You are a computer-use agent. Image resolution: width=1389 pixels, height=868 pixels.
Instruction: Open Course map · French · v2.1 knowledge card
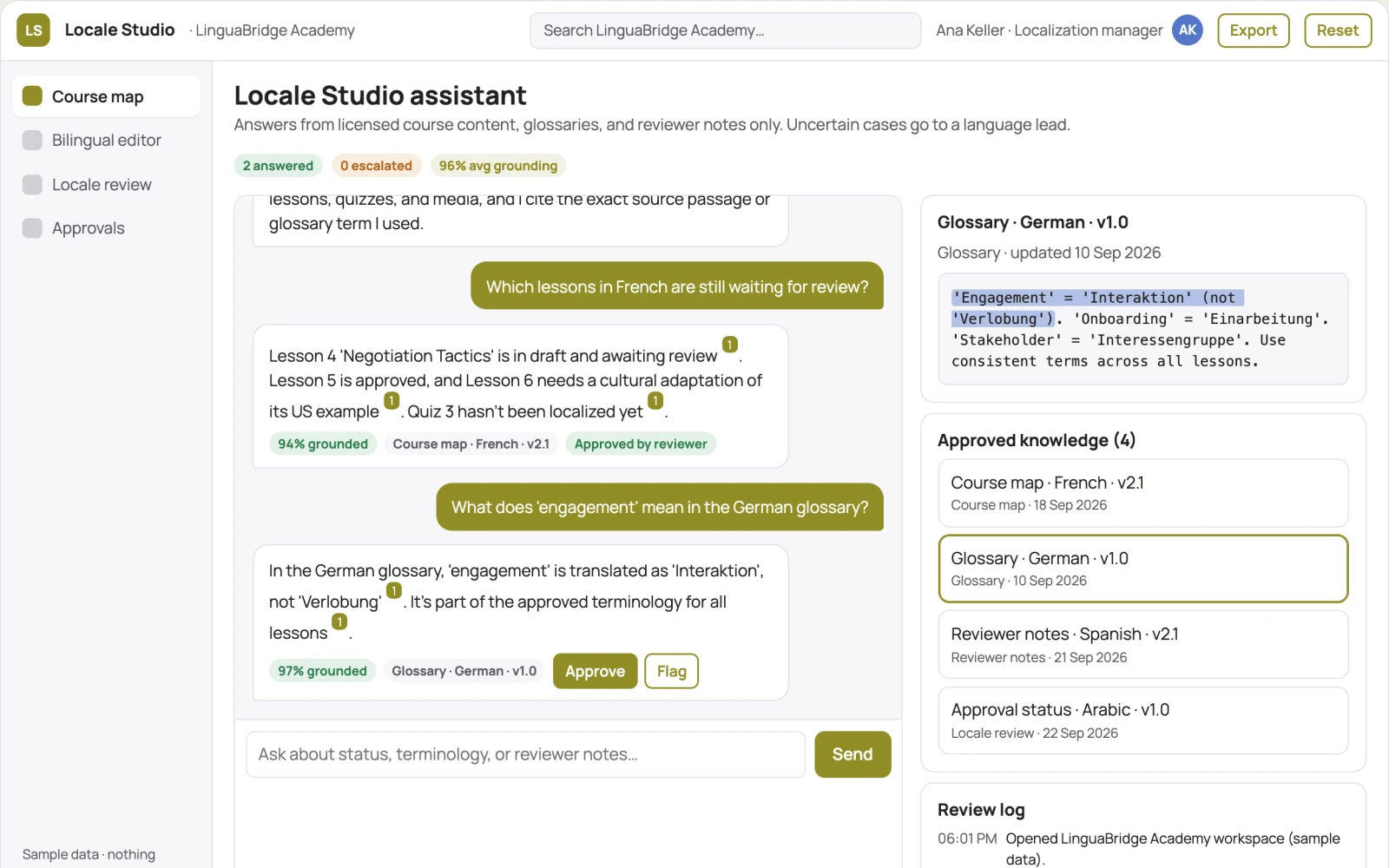(x=1142, y=493)
